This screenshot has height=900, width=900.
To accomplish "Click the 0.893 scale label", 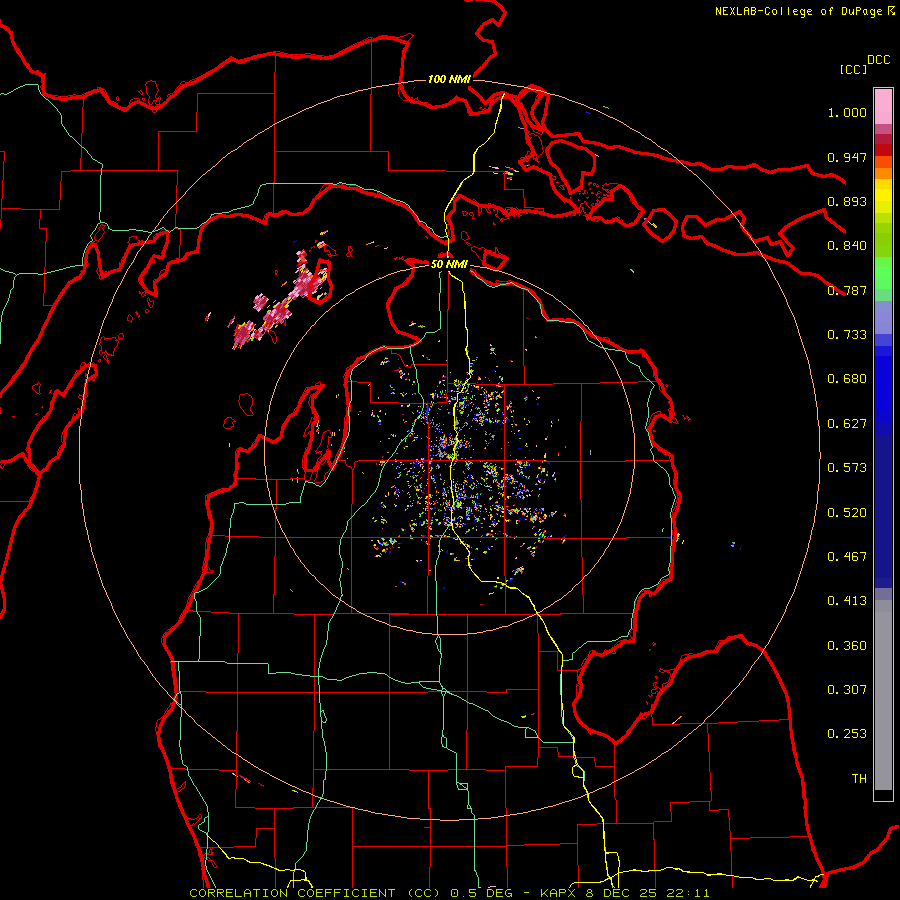I will [847, 201].
